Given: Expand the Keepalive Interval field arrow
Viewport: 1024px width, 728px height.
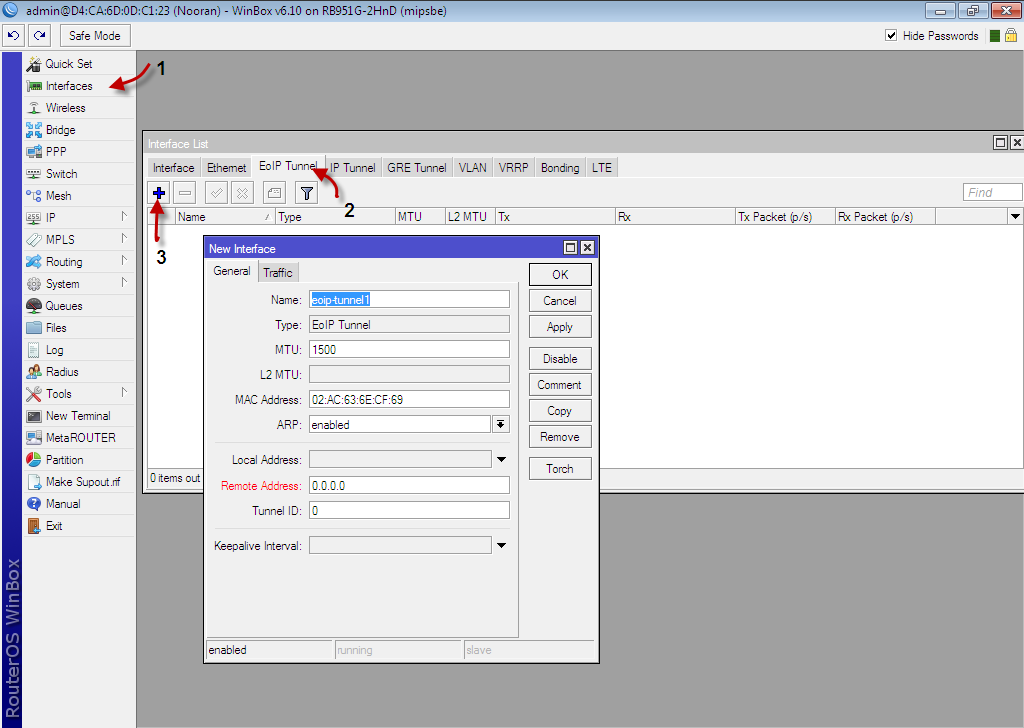Looking at the screenshot, I should pyautogui.click(x=502, y=546).
